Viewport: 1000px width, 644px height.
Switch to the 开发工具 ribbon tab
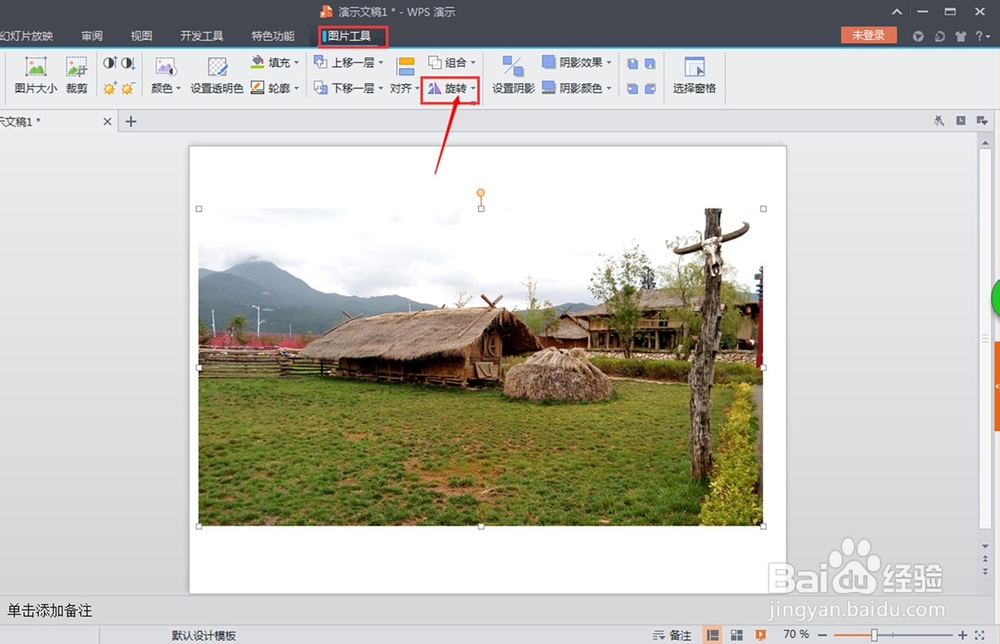(x=202, y=36)
